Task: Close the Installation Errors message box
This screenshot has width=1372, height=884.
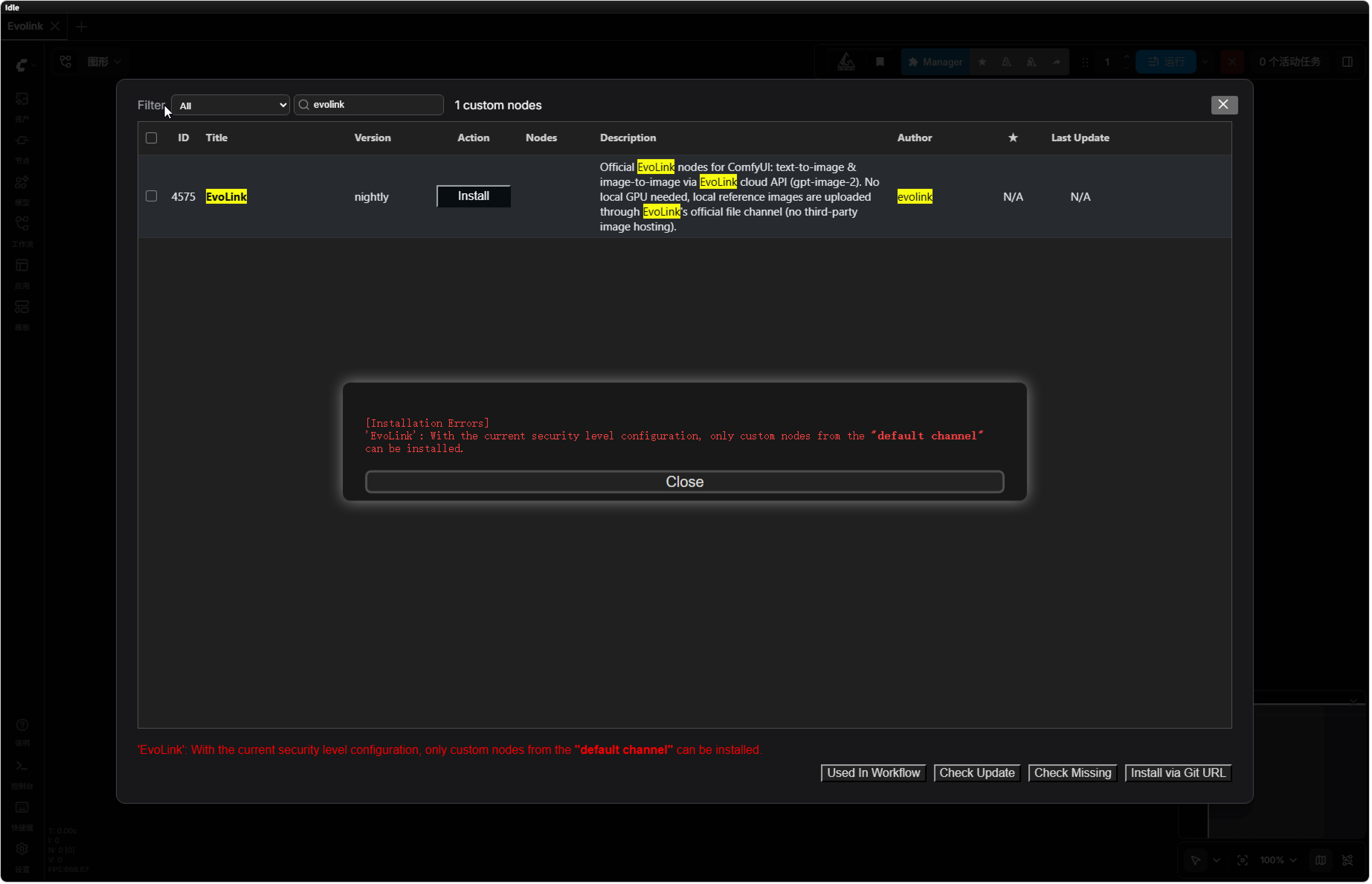Action: [685, 482]
